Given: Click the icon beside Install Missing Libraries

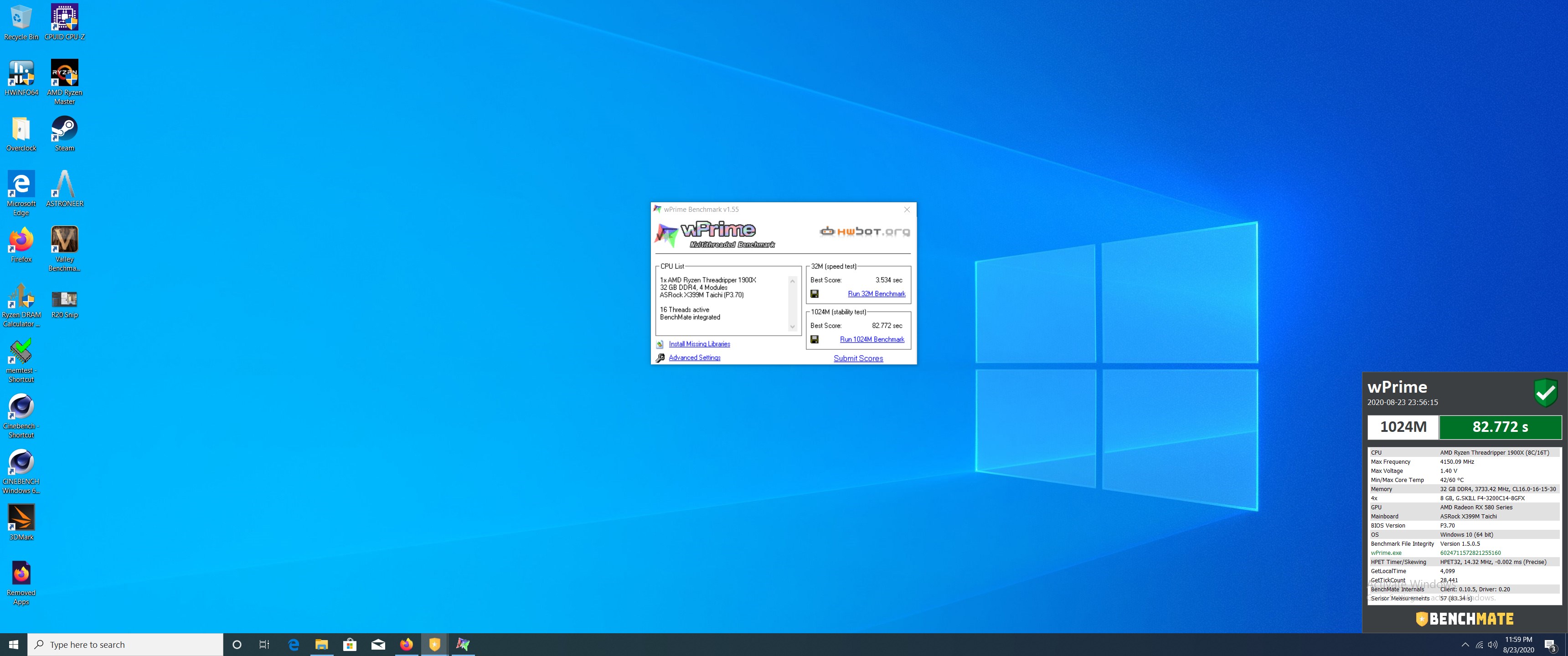Looking at the screenshot, I should pos(660,344).
